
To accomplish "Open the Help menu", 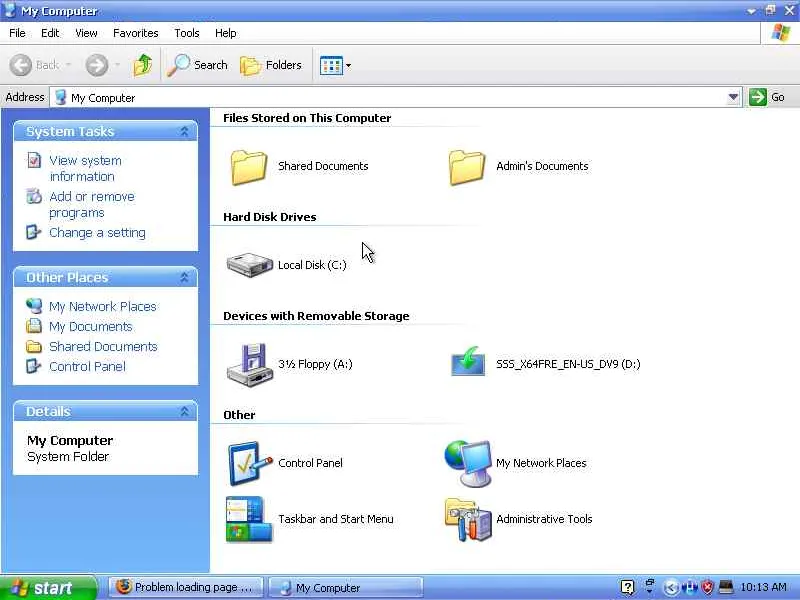I will tap(226, 33).
